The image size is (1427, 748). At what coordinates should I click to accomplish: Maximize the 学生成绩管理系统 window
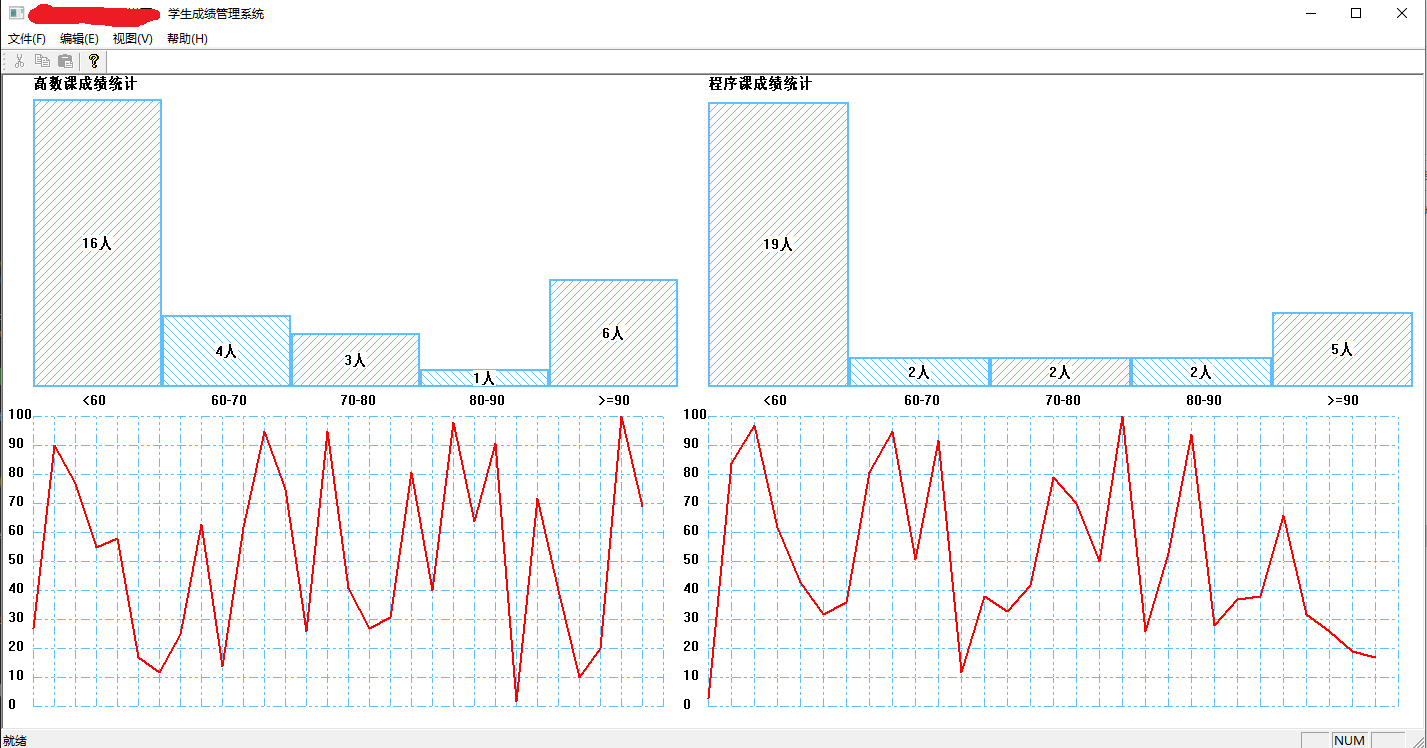tap(1356, 13)
